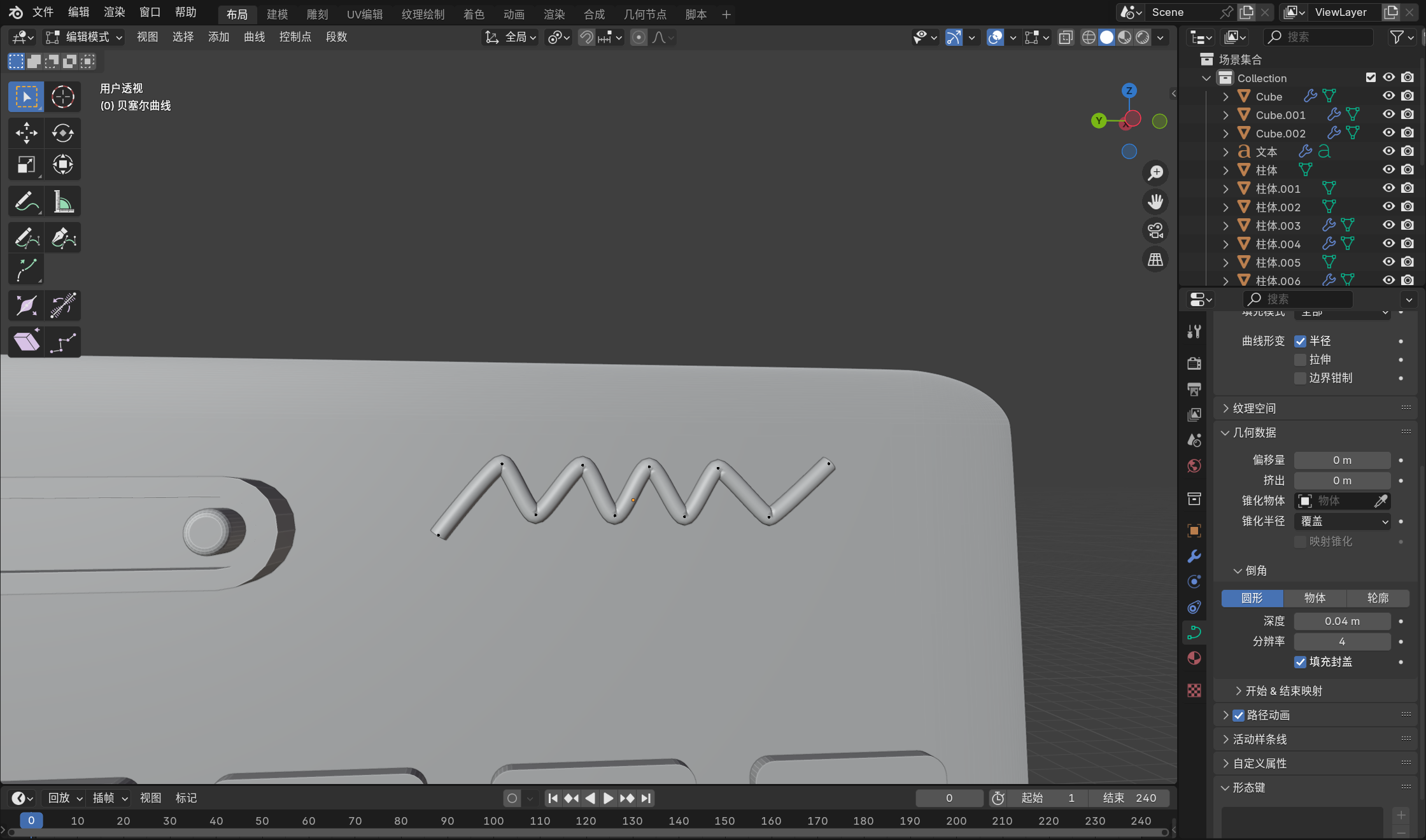Open the 锥化半径 dropdown
This screenshot has height=840, width=1426.
coord(1342,521)
